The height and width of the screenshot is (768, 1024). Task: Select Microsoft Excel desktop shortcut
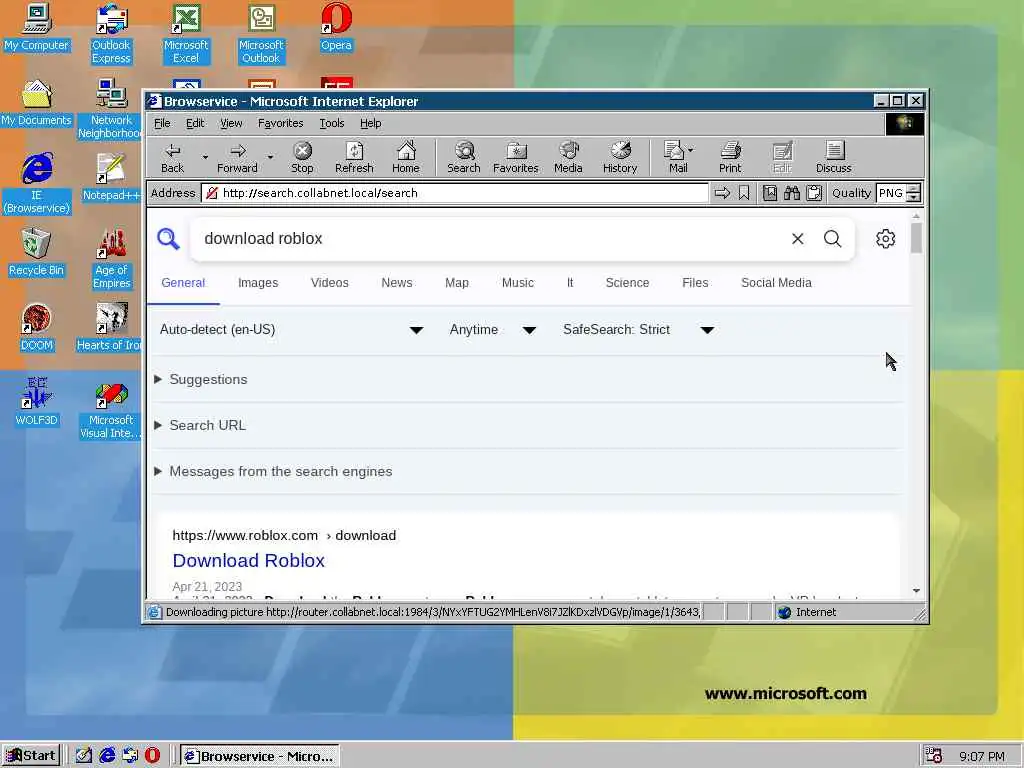click(186, 34)
